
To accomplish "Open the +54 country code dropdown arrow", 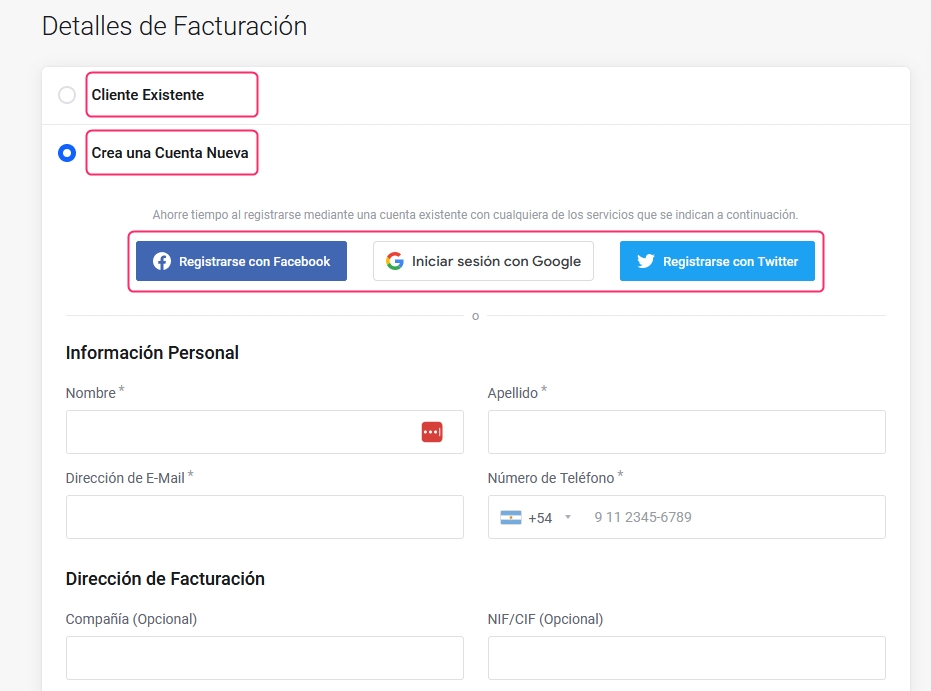I will tap(568, 517).
